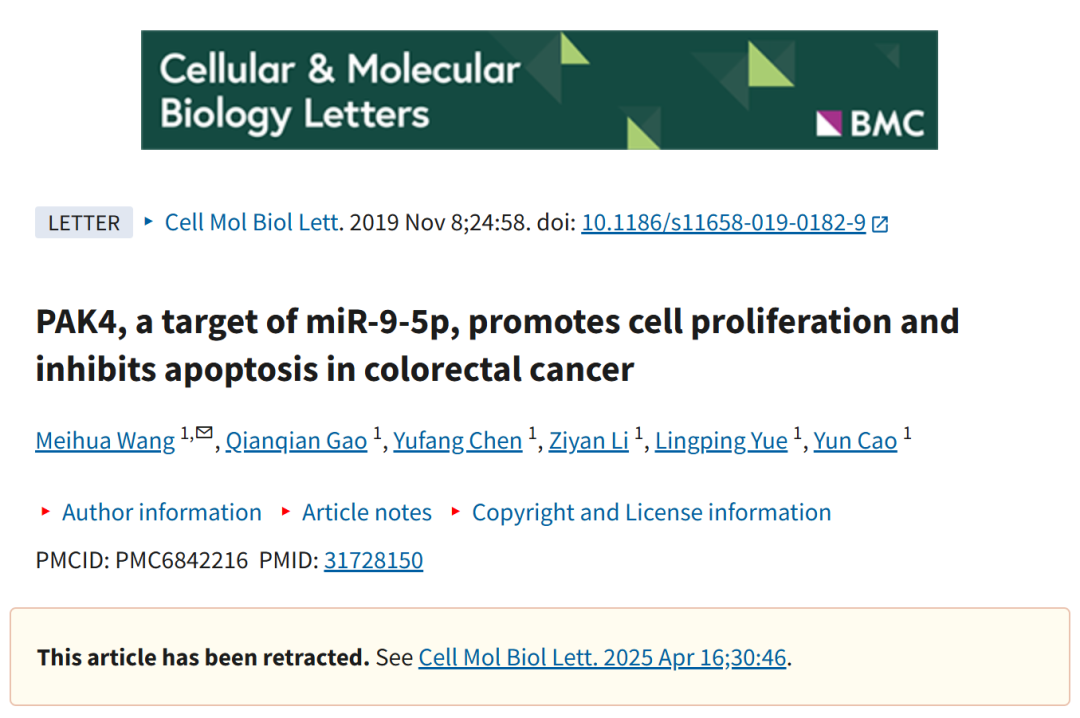The width and height of the screenshot is (1080, 718).
Task: Open DOI 10.1186/s11658-019-0182-9 link
Action: [x=723, y=223]
